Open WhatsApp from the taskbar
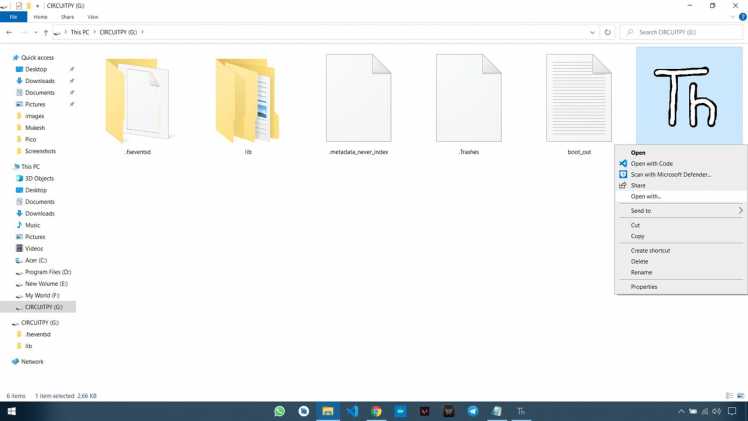Image resolution: width=748 pixels, height=421 pixels. pyautogui.click(x=280, y=411)
